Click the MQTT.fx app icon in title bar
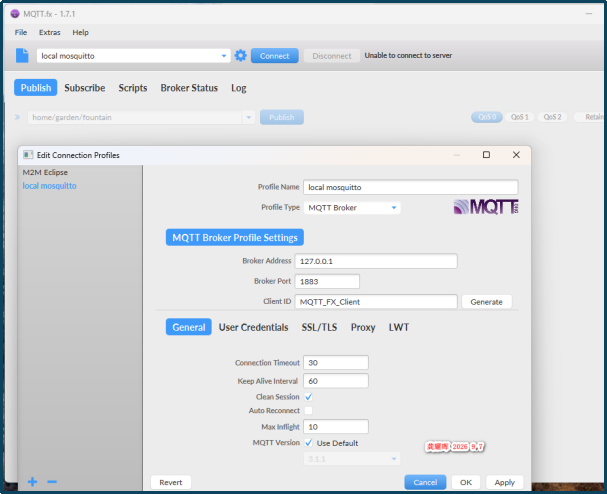Image resolution: width=607 pixels, height=494 pixels. (x=15, y=14)
